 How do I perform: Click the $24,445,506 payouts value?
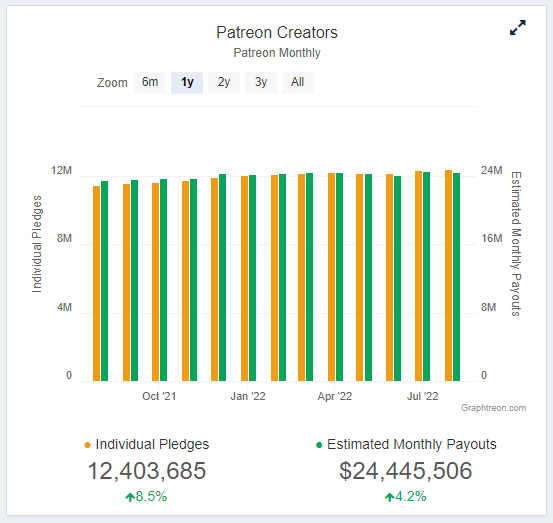406,471
